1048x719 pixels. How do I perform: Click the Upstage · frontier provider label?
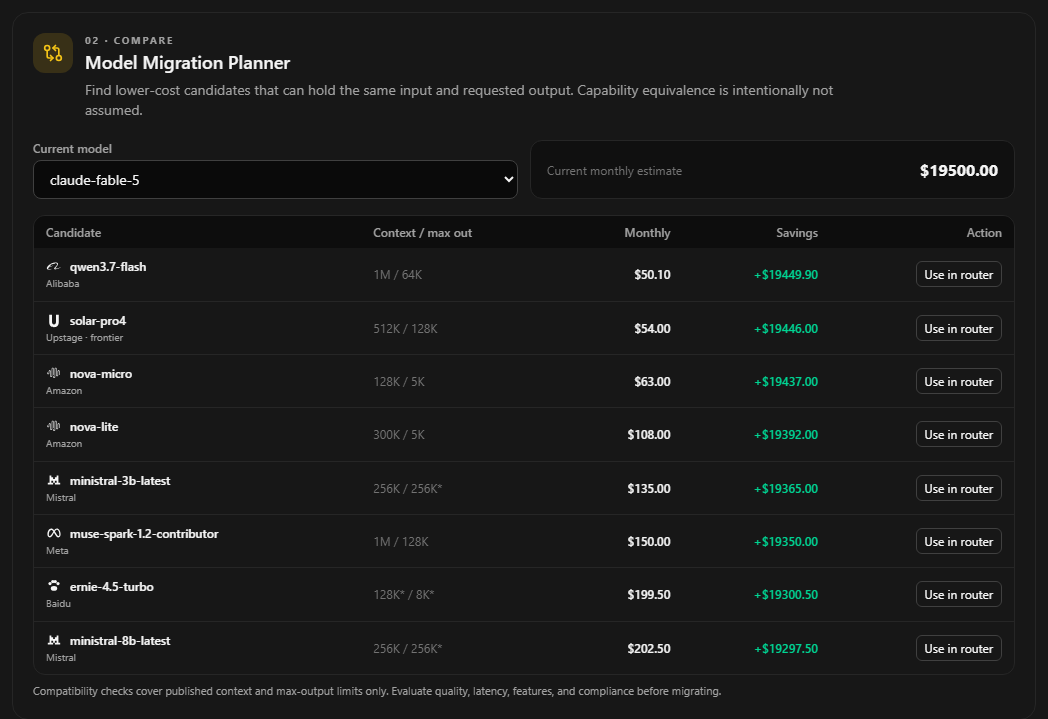(84, 337)
